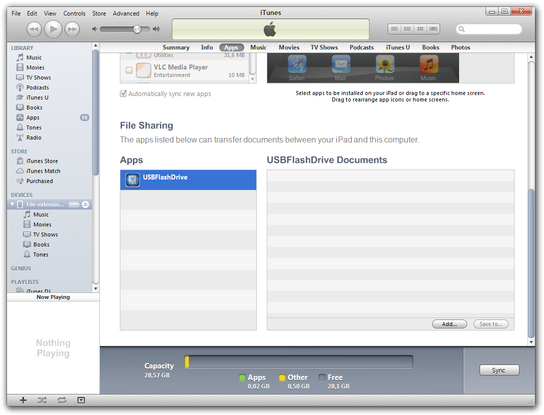
Task: Collapse the connected device disclosure triangle
Action: pyautogui.click(x=12, y=204)
